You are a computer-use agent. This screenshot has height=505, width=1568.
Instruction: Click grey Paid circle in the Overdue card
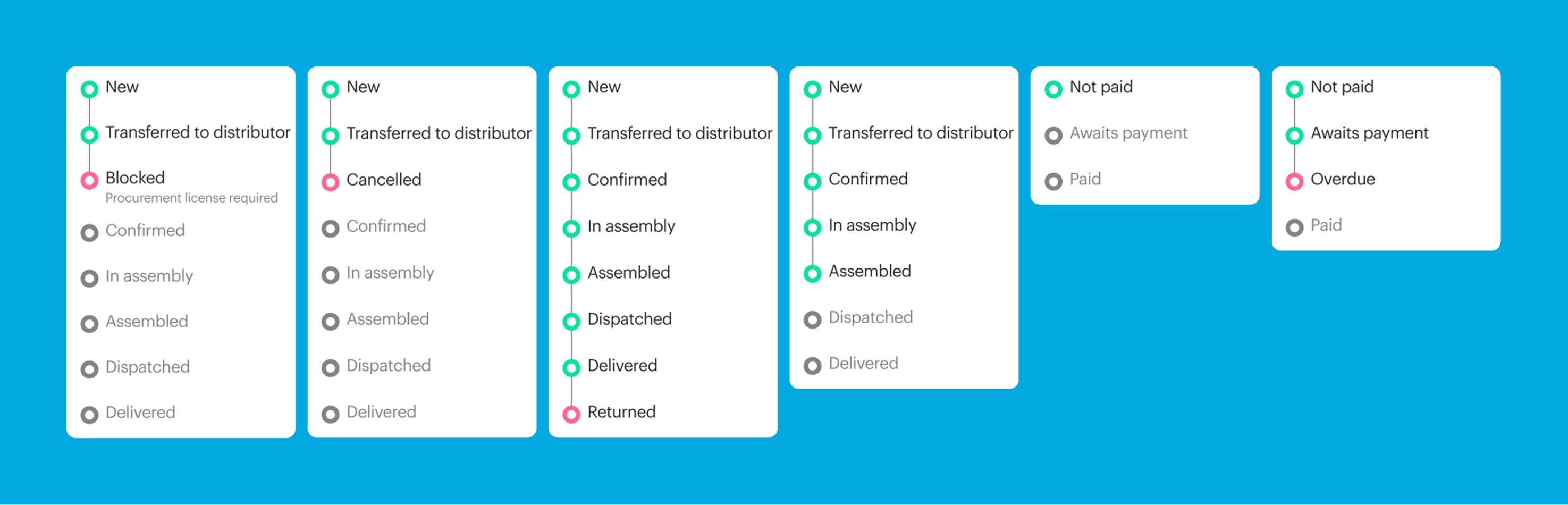pos(1295,228)
